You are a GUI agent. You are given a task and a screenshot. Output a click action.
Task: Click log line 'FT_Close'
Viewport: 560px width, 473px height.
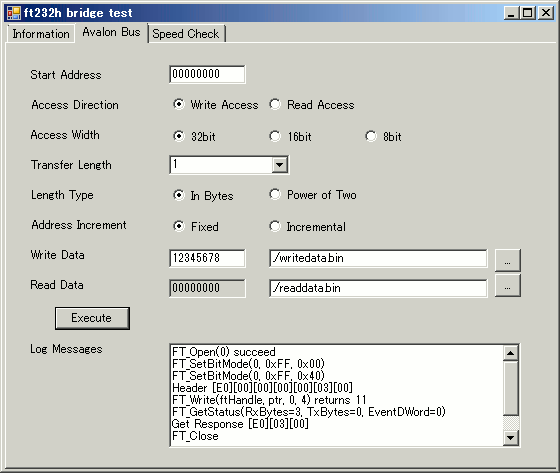[195, 436]
